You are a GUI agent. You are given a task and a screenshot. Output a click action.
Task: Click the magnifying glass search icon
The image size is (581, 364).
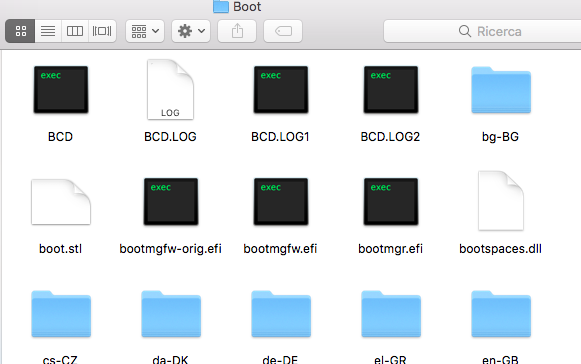click(x=465, y=31)
